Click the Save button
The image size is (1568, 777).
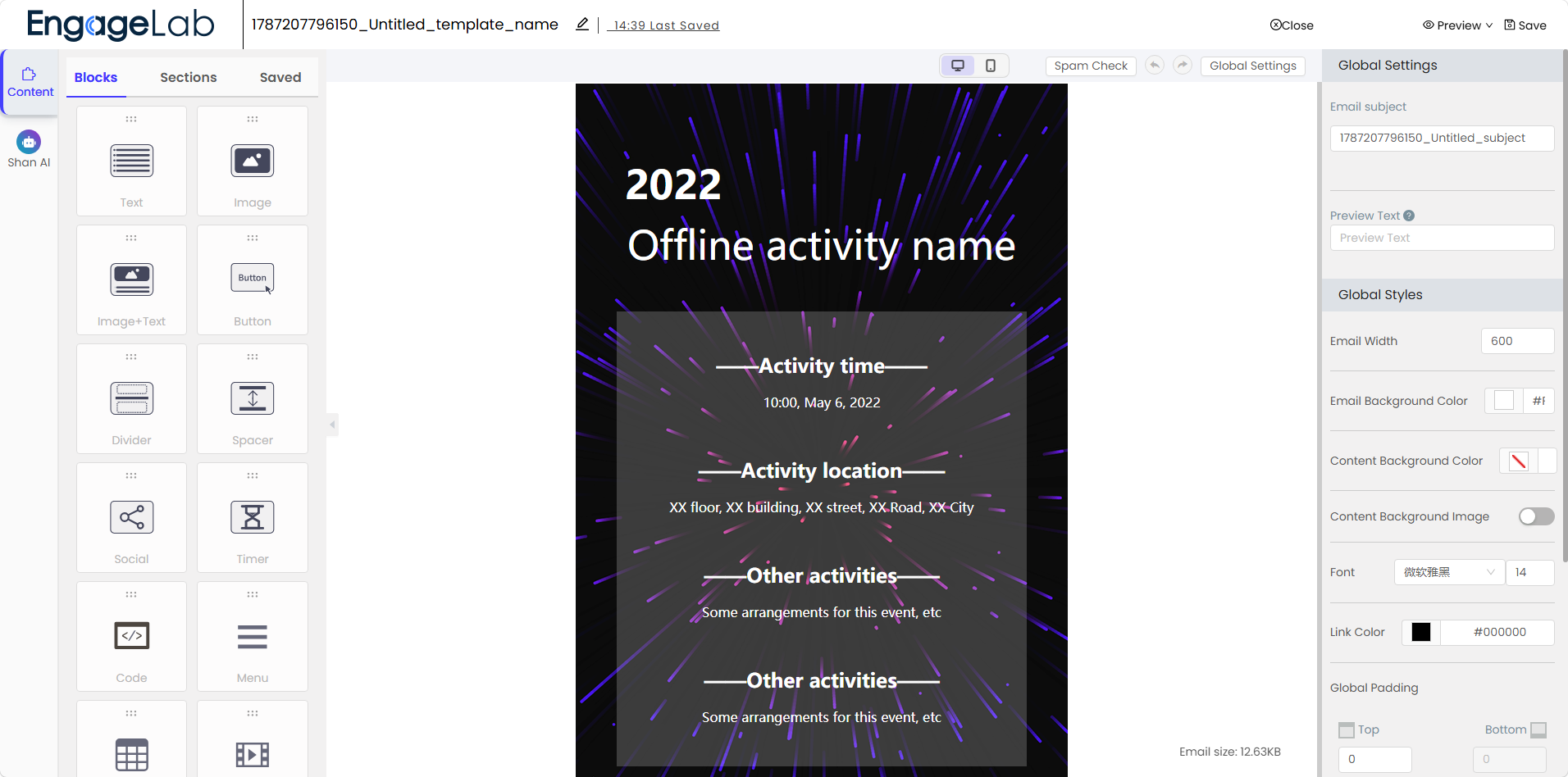(x=1525, y=25)
